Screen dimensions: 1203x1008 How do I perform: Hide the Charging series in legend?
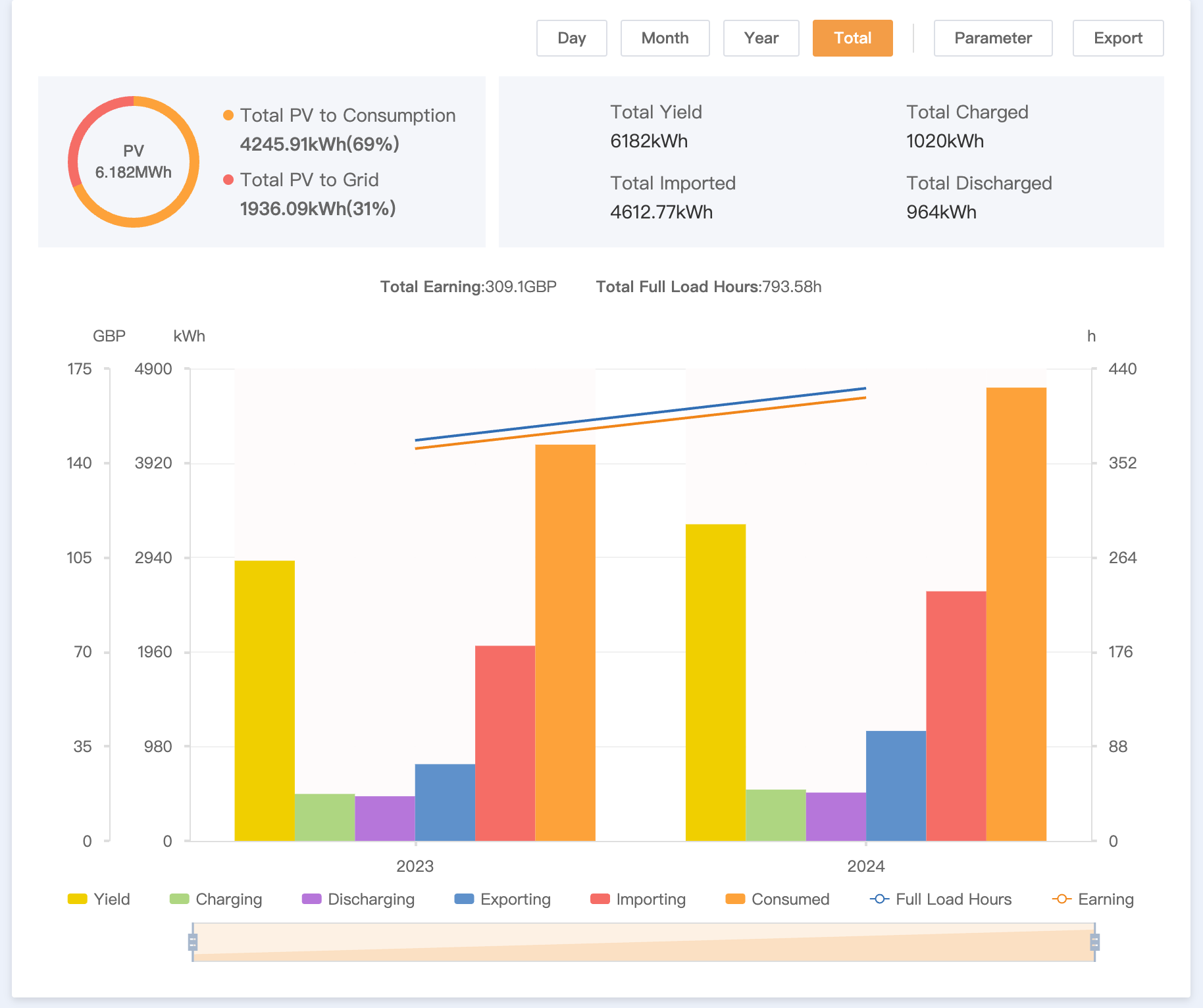click(216, 899)
